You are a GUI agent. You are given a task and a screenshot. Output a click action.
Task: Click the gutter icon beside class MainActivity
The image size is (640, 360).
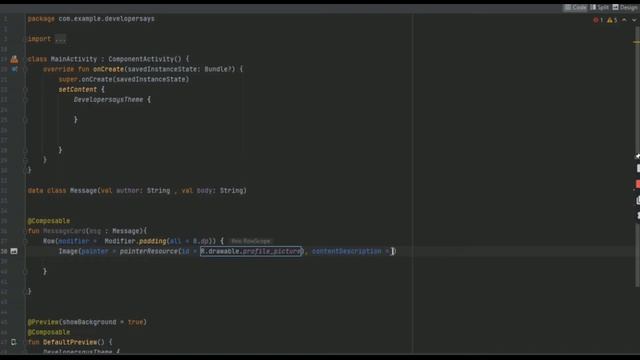click(x=14, y=59)
